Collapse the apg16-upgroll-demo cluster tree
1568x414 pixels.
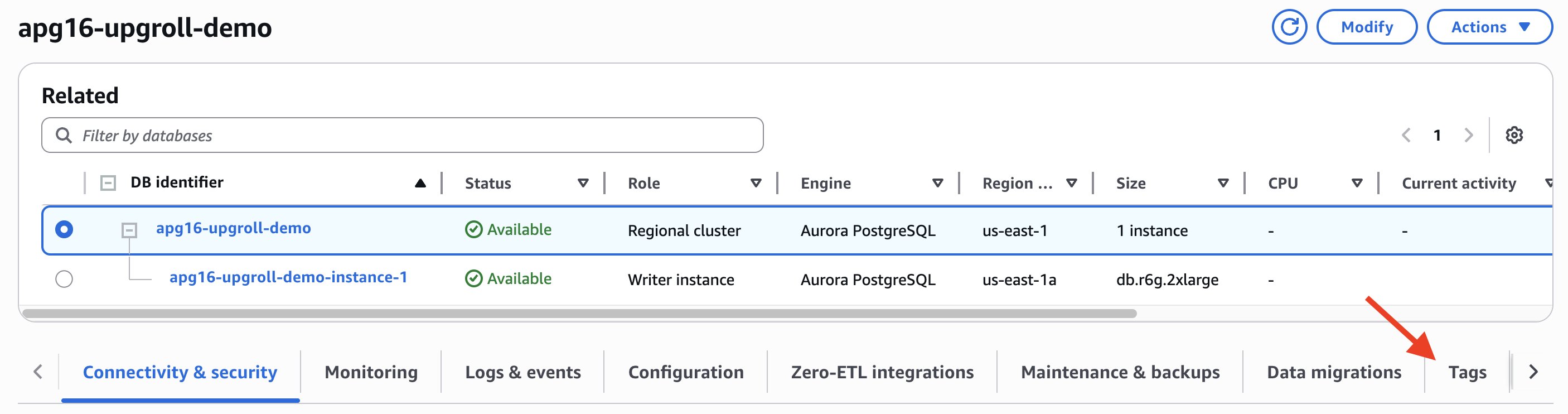(129, 230)
